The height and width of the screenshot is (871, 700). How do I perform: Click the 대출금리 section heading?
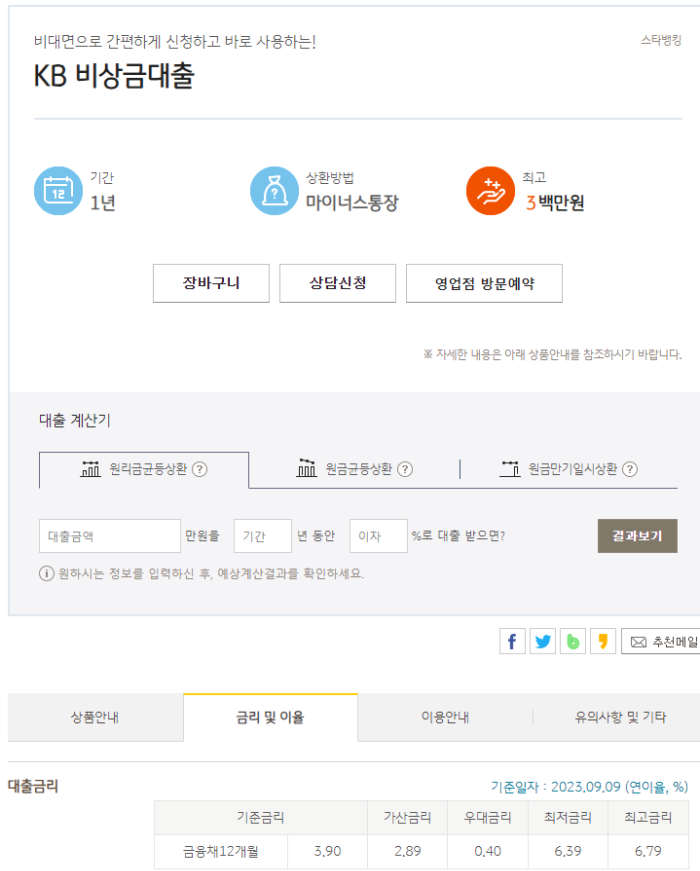(33, 786)
